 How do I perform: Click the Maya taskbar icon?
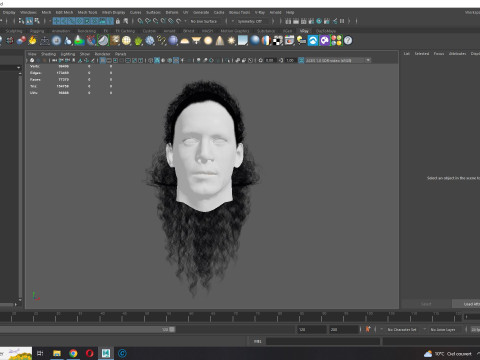(106, 353)
